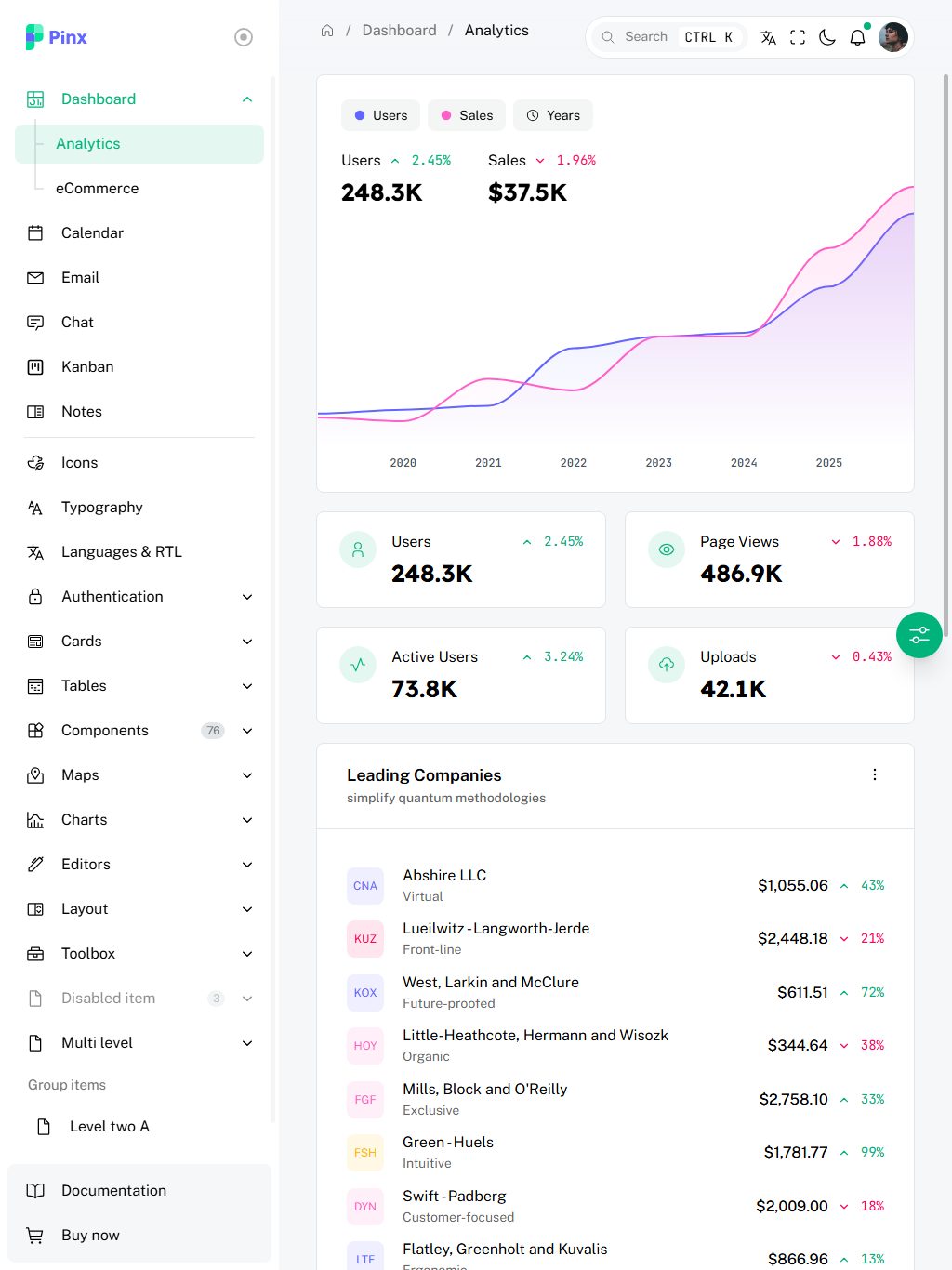
Task: Expand the Toolbox menu chevron
Action: (247, 954)
